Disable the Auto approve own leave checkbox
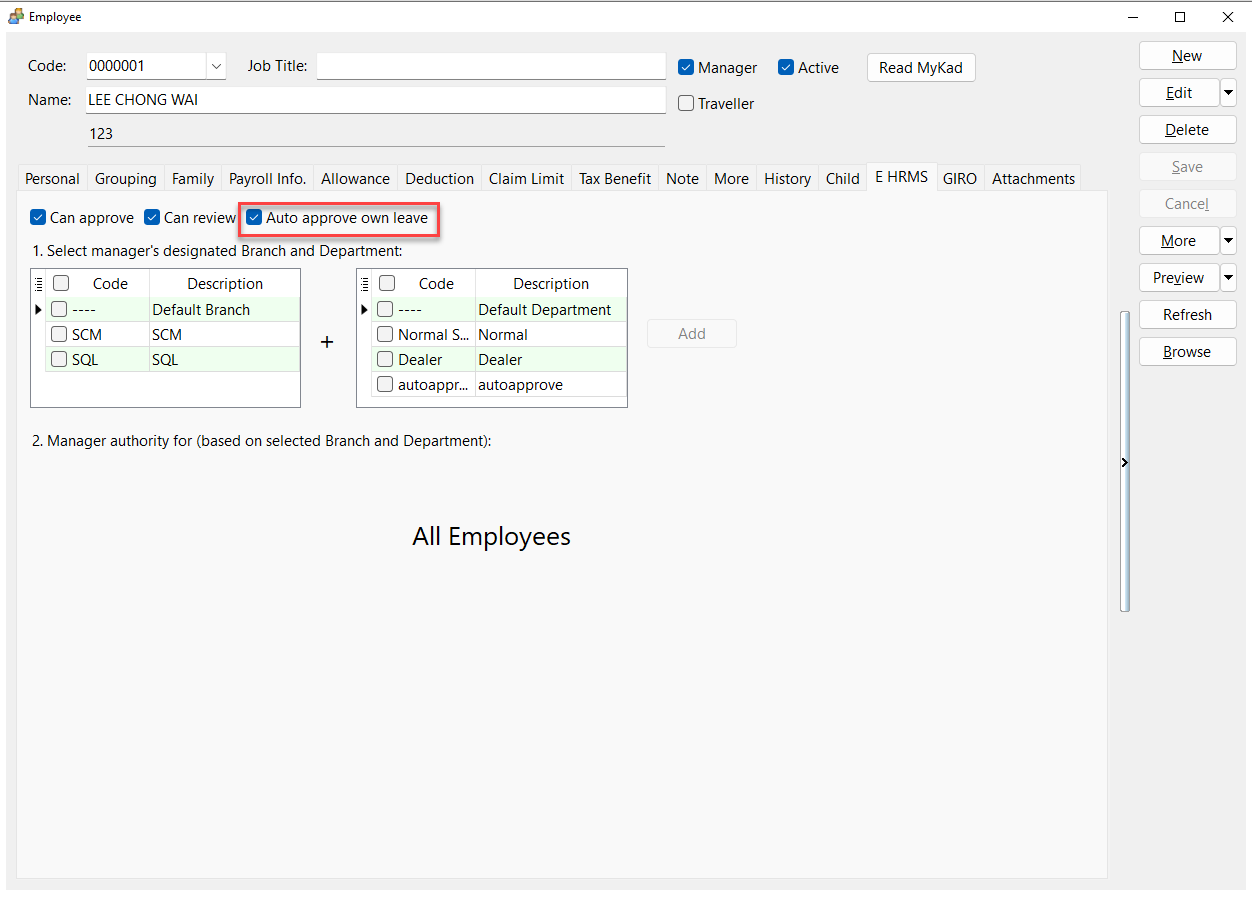 click(x=254, y=217)
